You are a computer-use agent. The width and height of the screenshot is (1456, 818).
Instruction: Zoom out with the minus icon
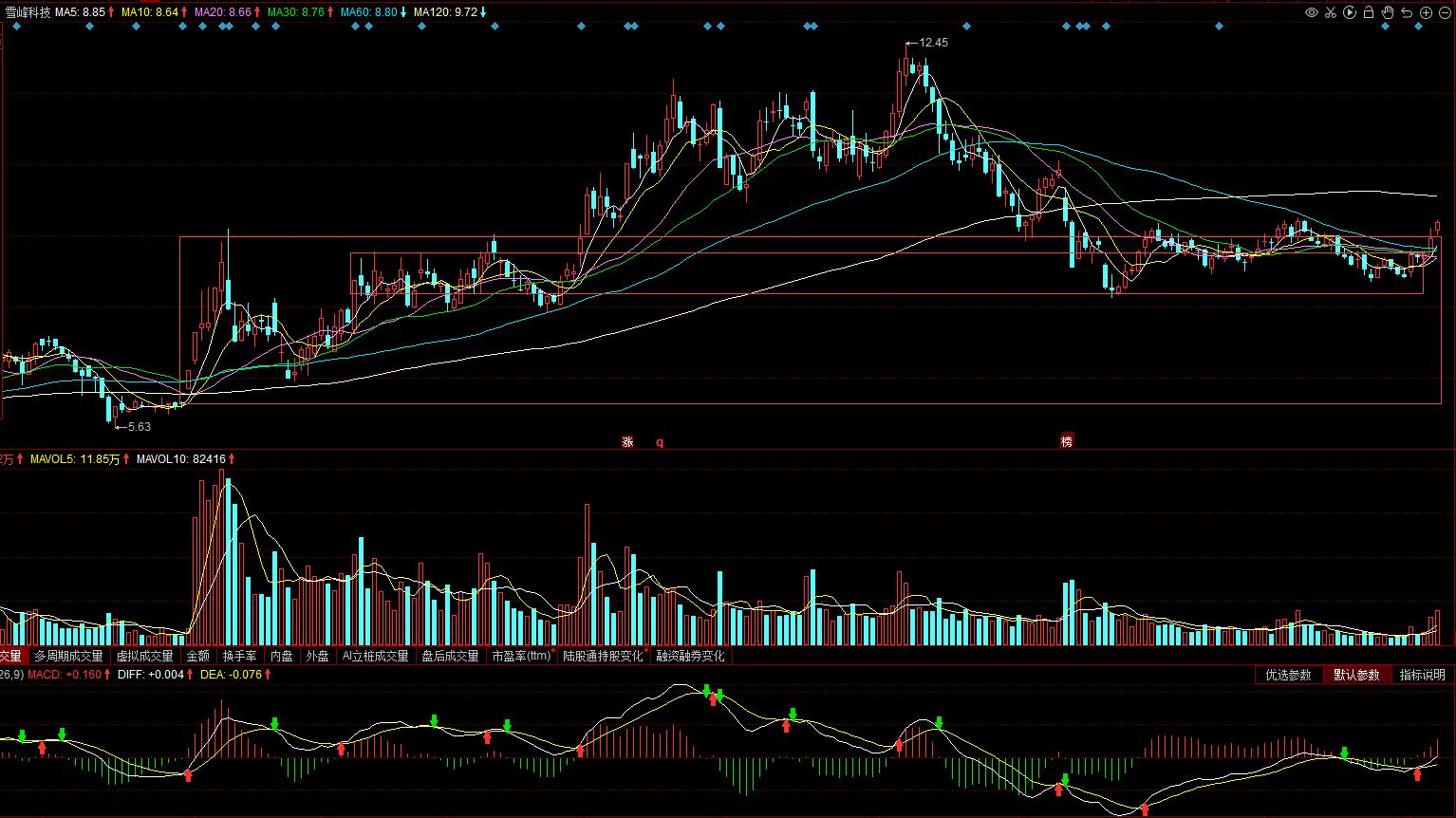tap(1447, 12)
